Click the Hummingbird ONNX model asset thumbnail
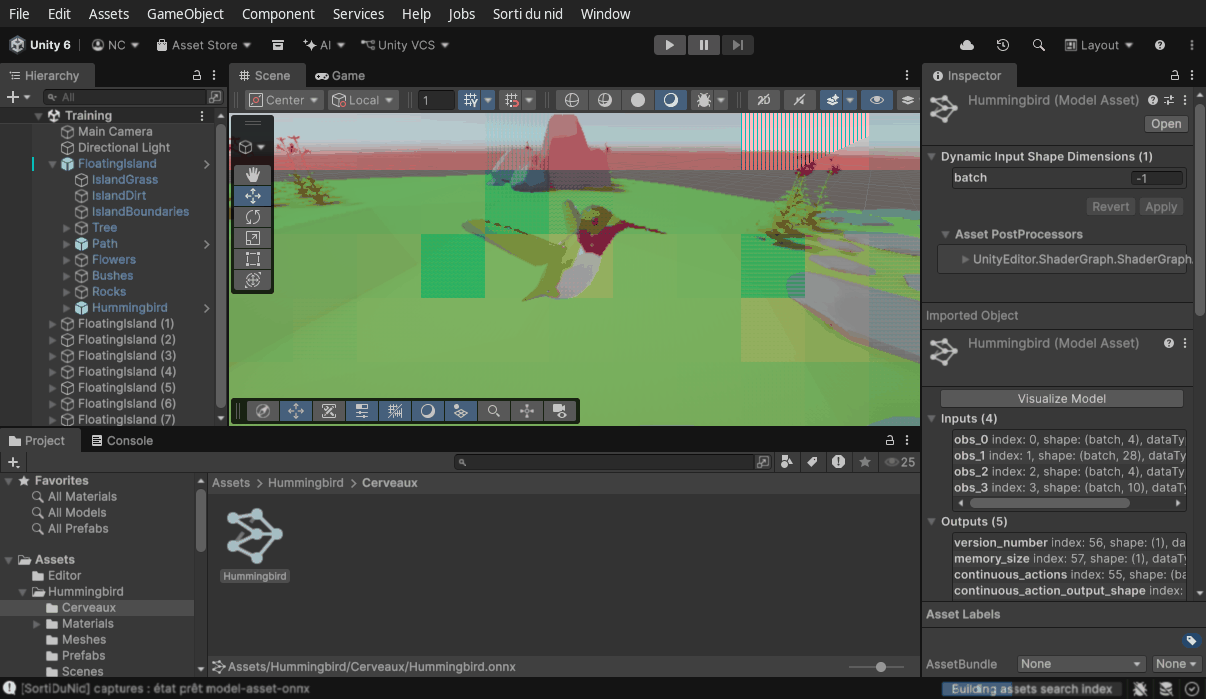The image size is (1206, 699). (255, 536)
